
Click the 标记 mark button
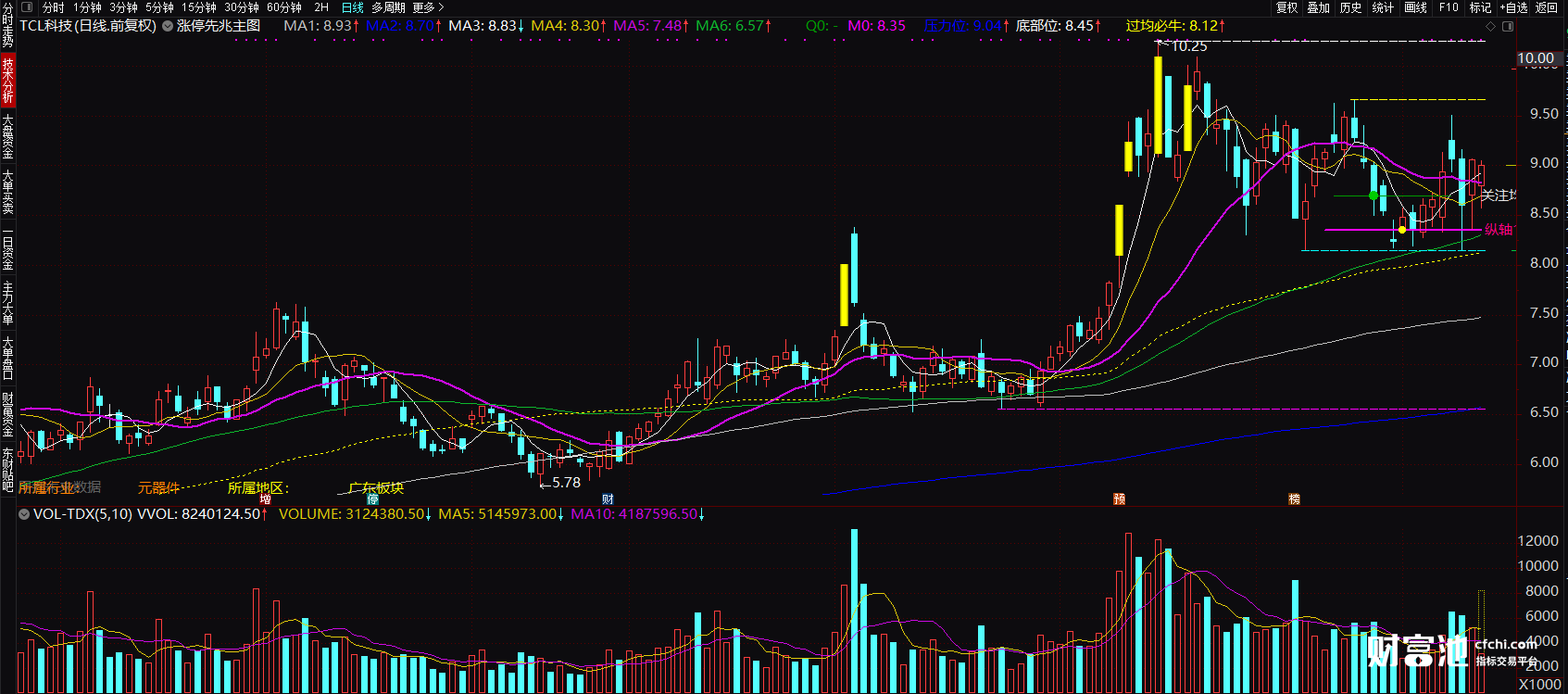pyautogui.click(x=1480, y=7)
